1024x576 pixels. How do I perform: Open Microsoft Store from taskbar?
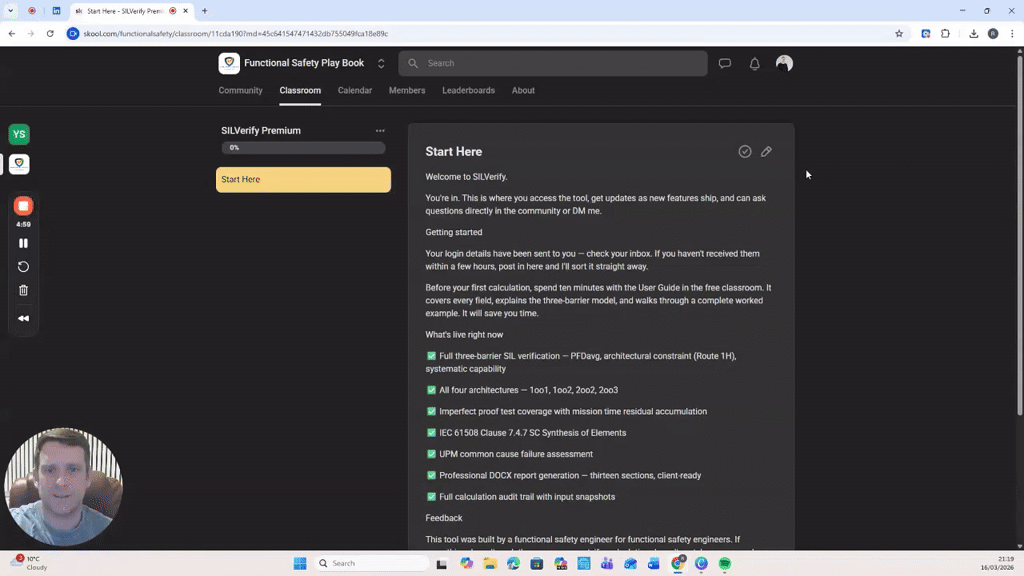tap(537, 563)
